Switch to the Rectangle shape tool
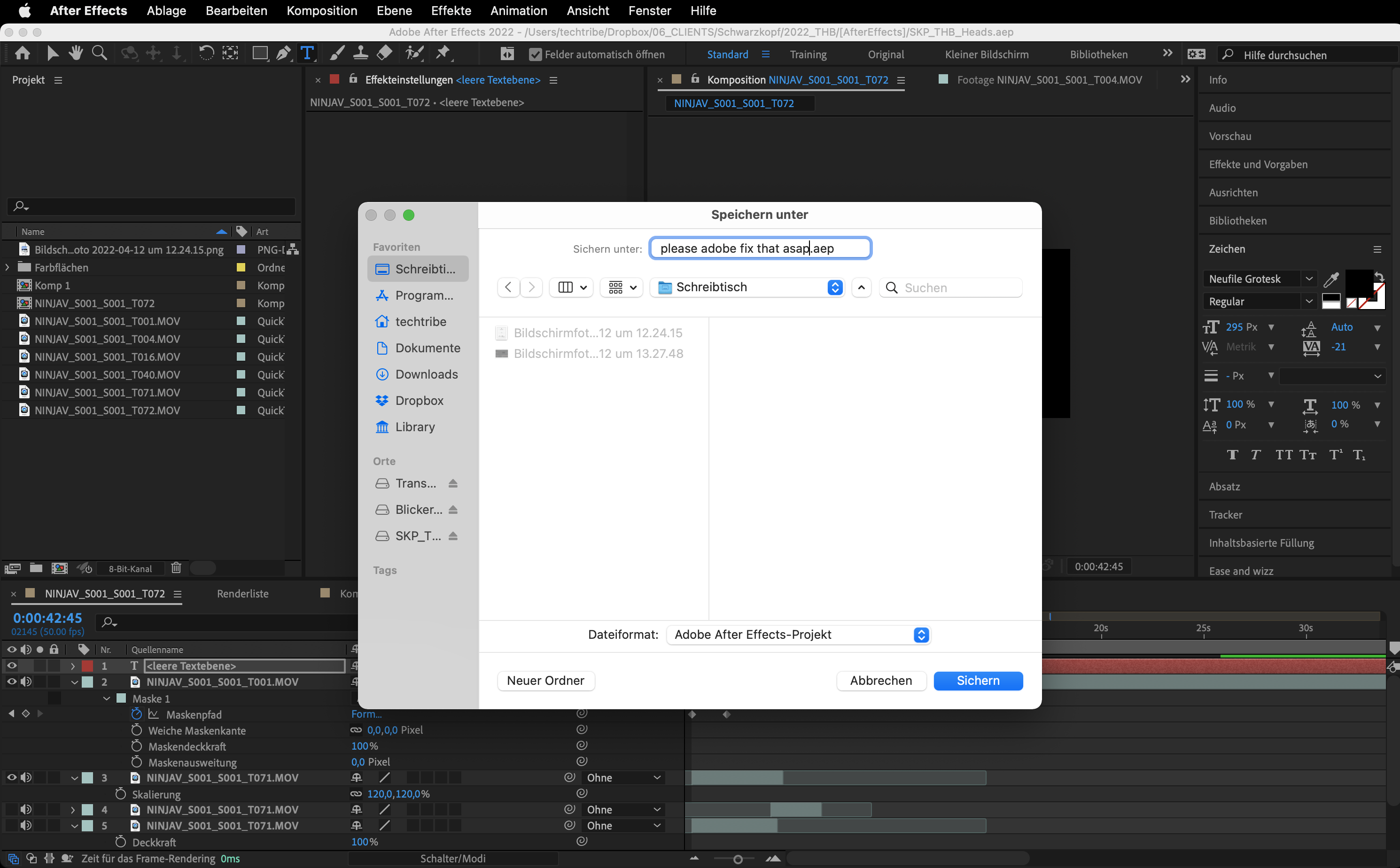Image resolution: width=1400 pixels, height=868 pixels. pyautogui.click(x=260, y=53)
